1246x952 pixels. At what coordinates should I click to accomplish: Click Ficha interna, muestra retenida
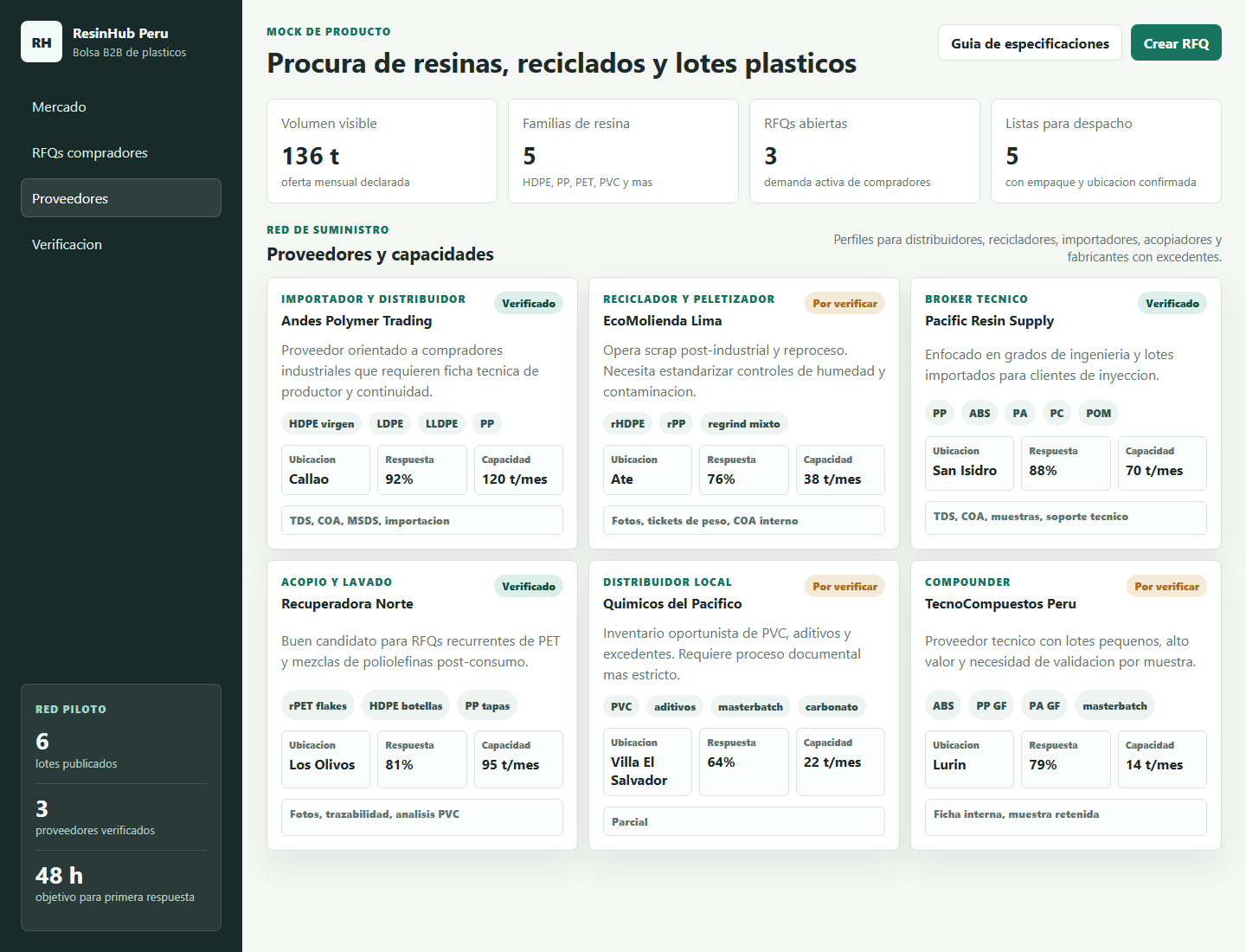[x=1066, y=817]
